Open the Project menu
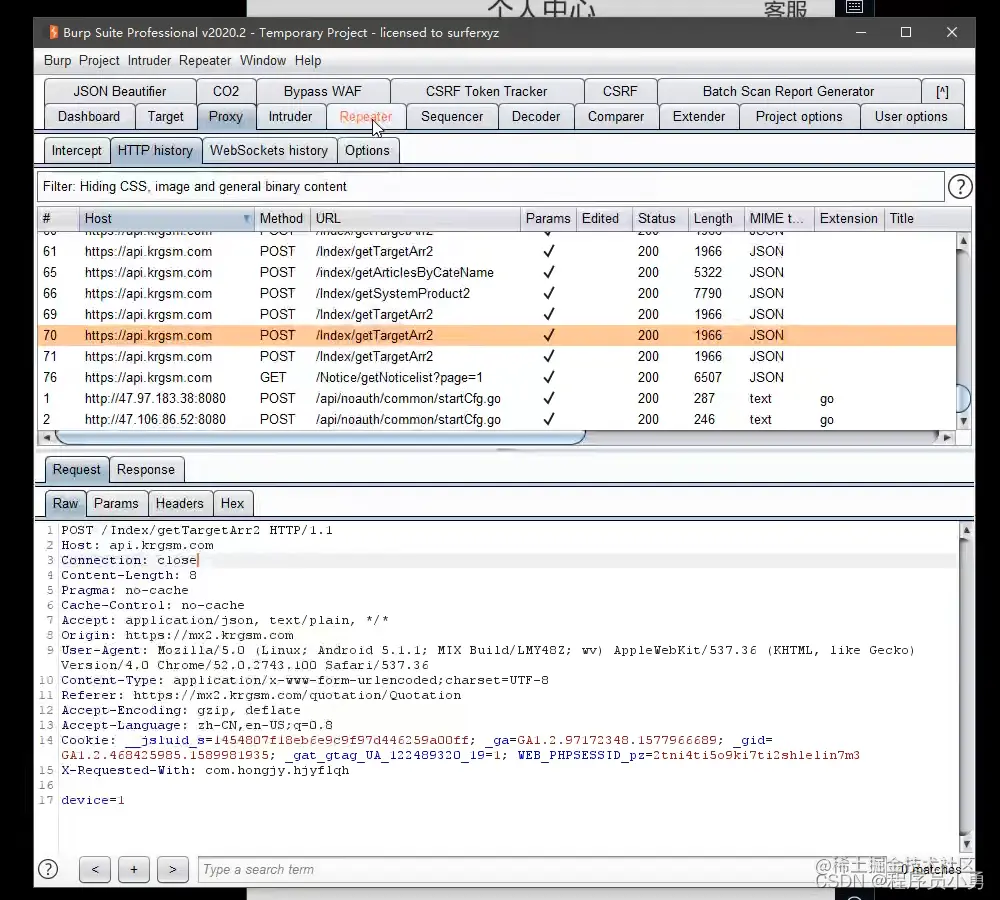This screenshot has height=900, width=1000. click(x=99, y=61)
